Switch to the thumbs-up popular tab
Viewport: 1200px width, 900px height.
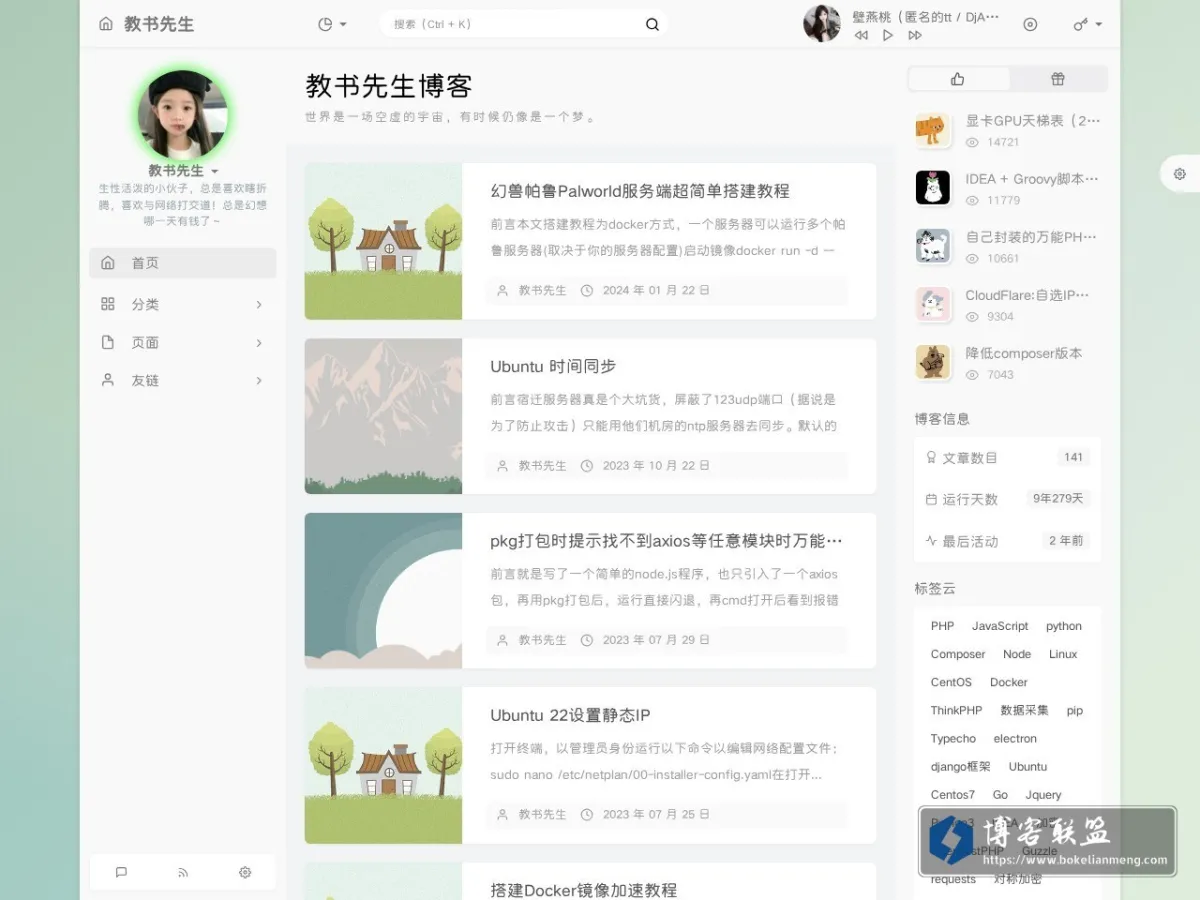958,79
